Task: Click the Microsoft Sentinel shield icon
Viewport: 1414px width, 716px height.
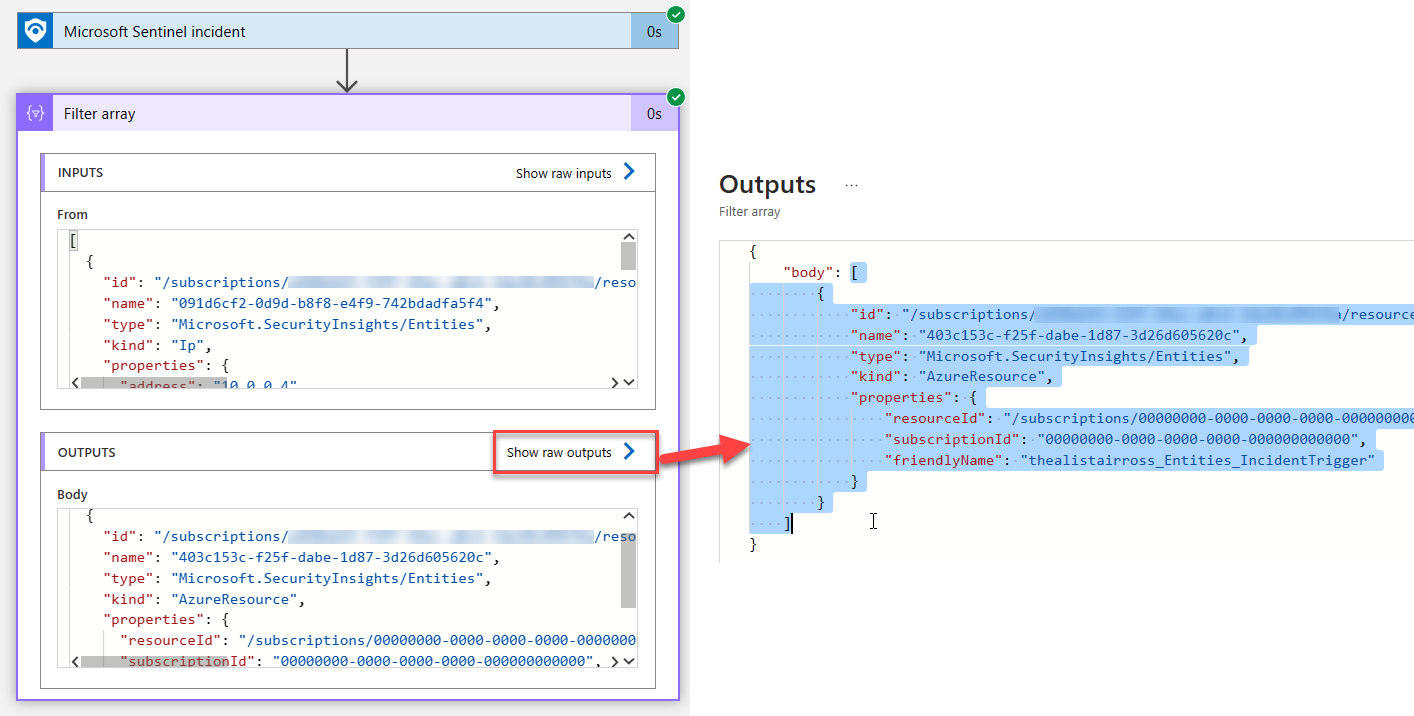Action: click(x=32, y=30)
